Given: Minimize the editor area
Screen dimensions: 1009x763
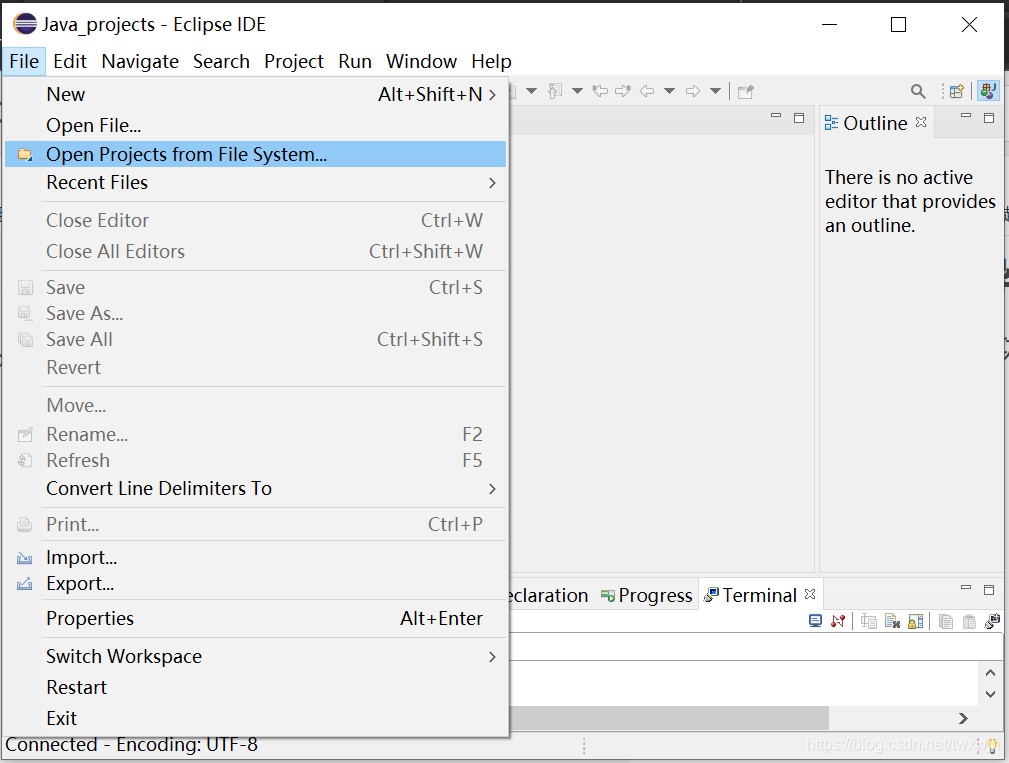Looking at the screenshot, I should point(776,116).
